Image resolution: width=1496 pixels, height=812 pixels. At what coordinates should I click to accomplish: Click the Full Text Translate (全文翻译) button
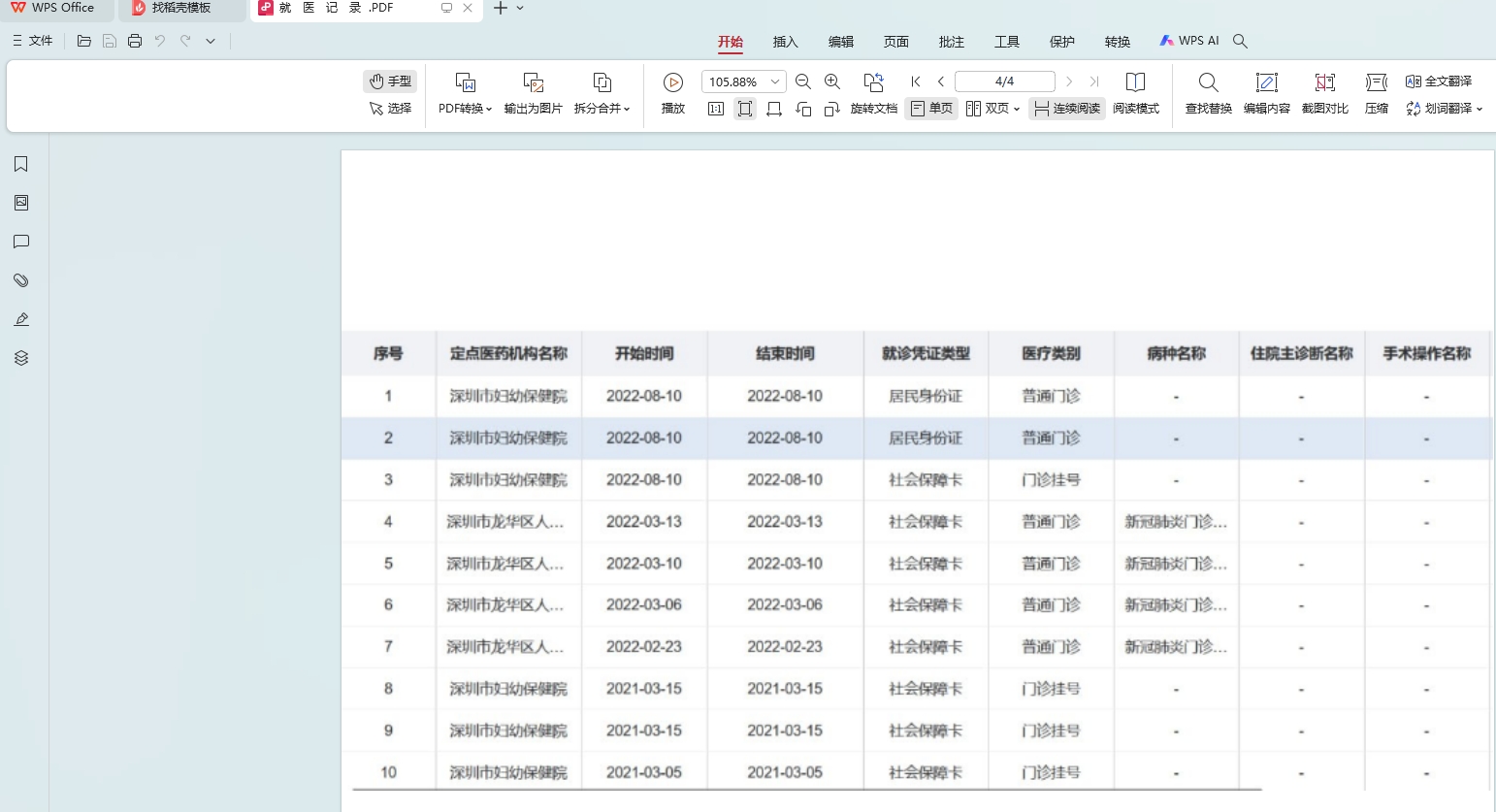click(1439, 81)
